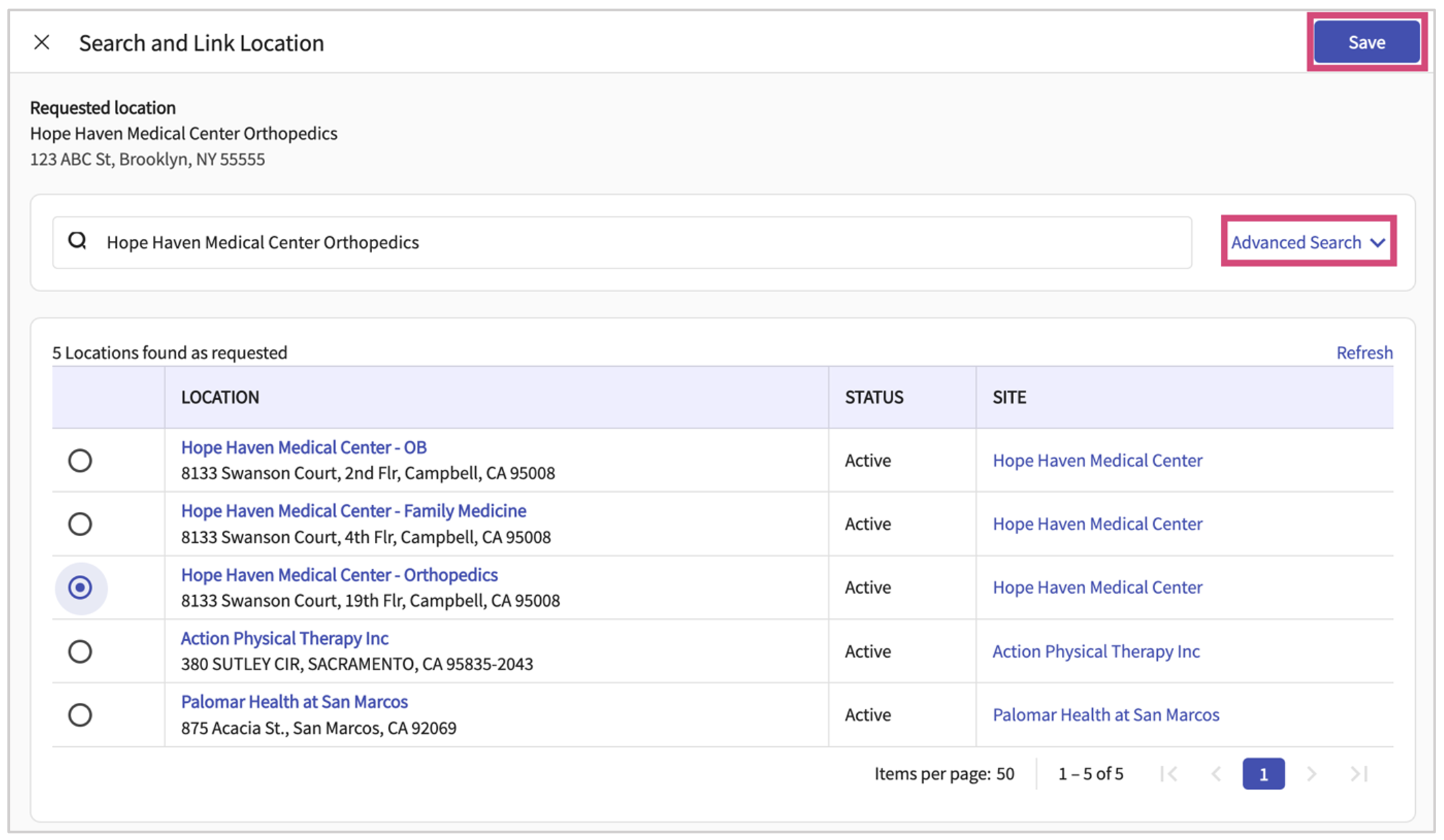1444x840 pixels.
Task: Select Hope Haven Medical Center - OB radio
Action: [x=80, y=460]
